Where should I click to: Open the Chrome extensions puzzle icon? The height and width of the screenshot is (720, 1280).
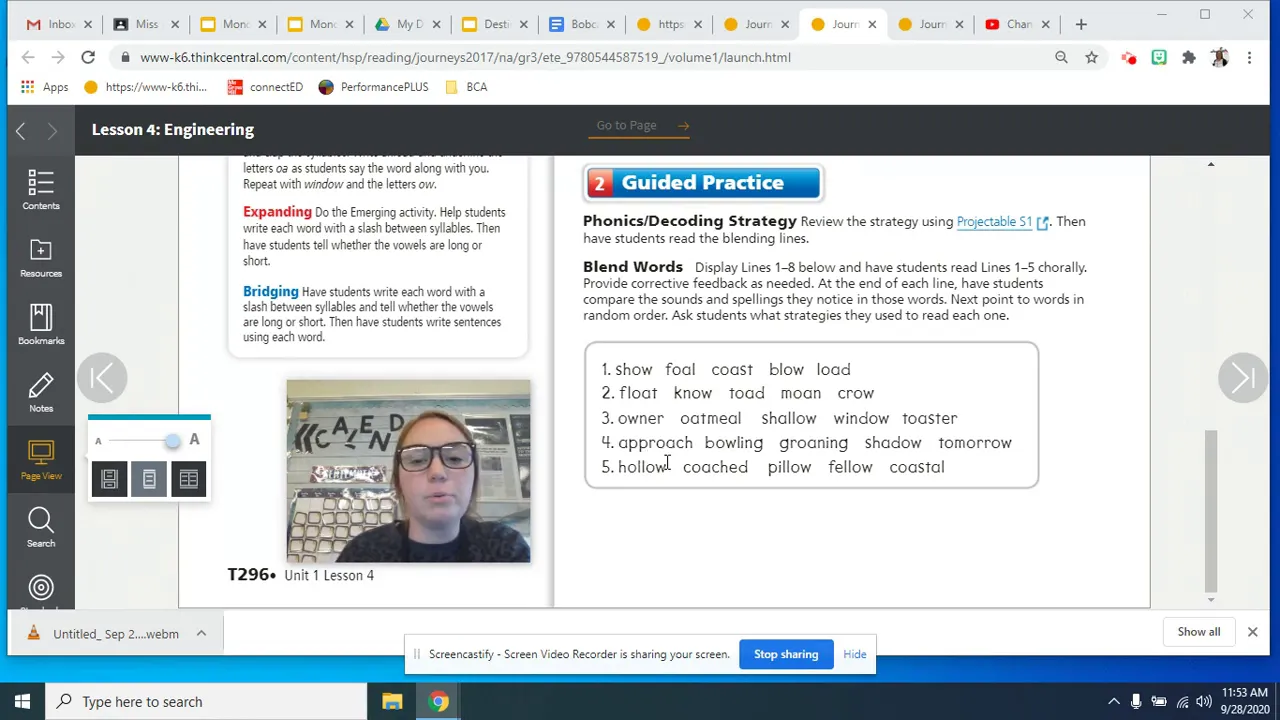(x=1189, y=58)
